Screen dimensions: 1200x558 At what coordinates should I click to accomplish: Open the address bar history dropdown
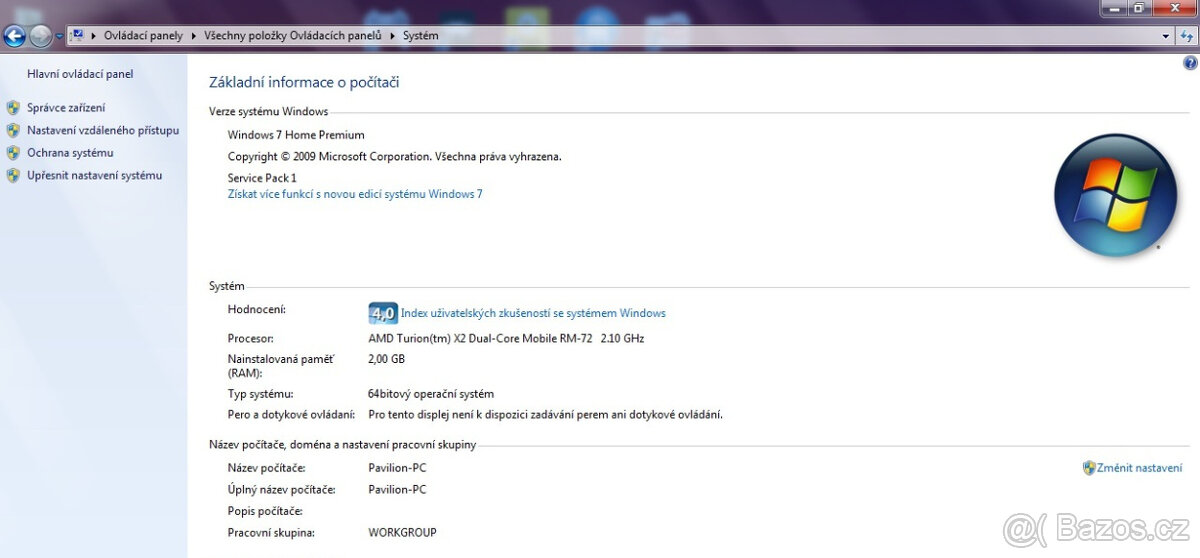tap(1166, 36)
